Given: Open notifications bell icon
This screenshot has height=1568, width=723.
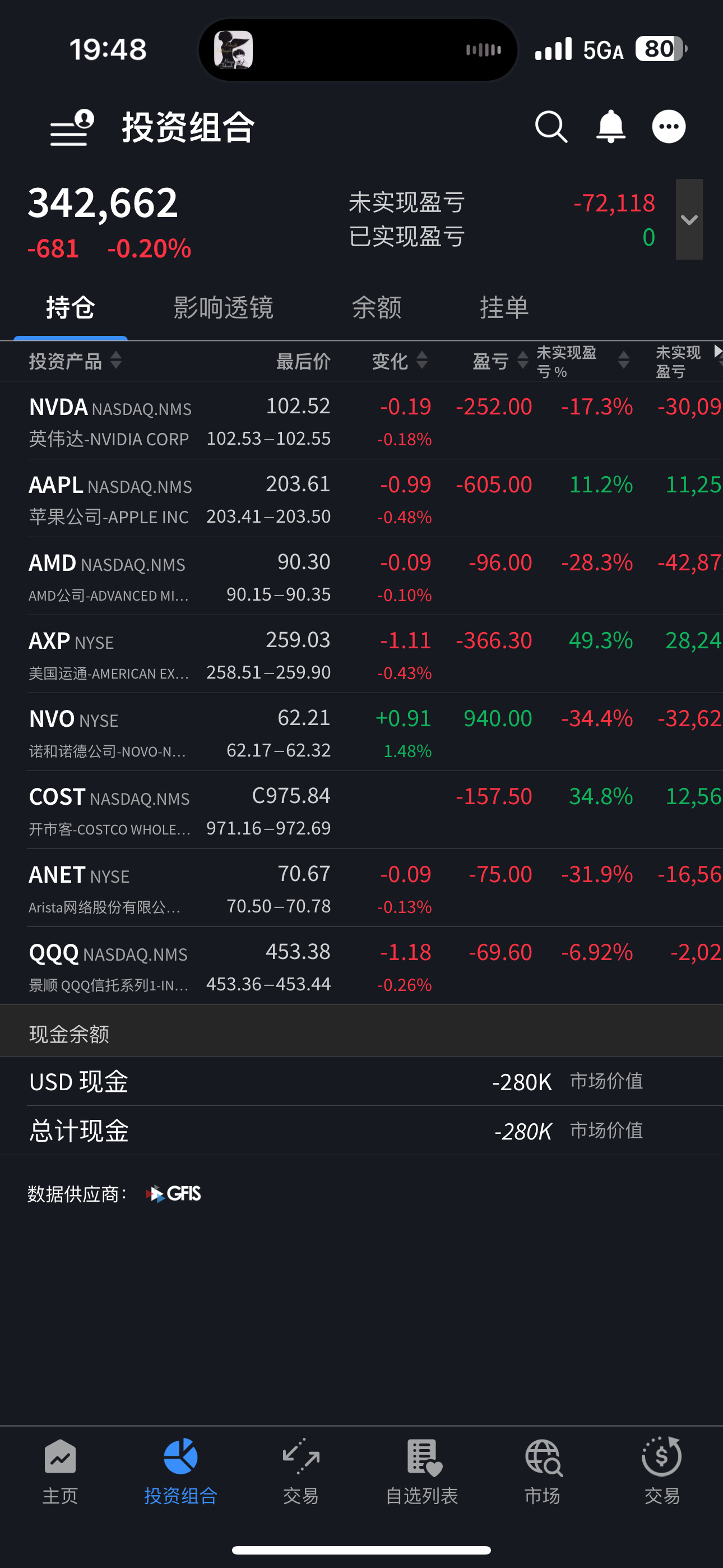Looking at the screenshot, I should 610,127.
